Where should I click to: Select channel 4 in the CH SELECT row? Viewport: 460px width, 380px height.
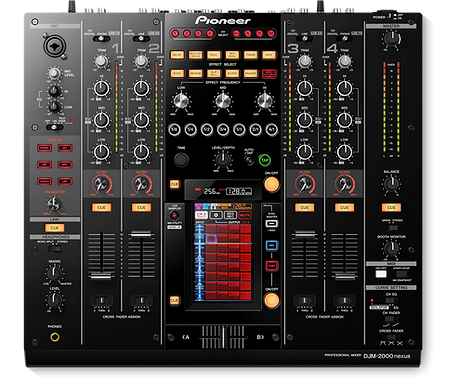210,33
